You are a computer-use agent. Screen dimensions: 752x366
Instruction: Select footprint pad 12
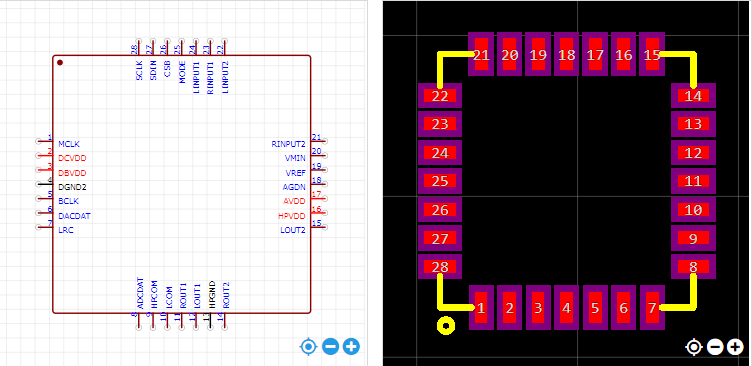(x=693, y=153)
